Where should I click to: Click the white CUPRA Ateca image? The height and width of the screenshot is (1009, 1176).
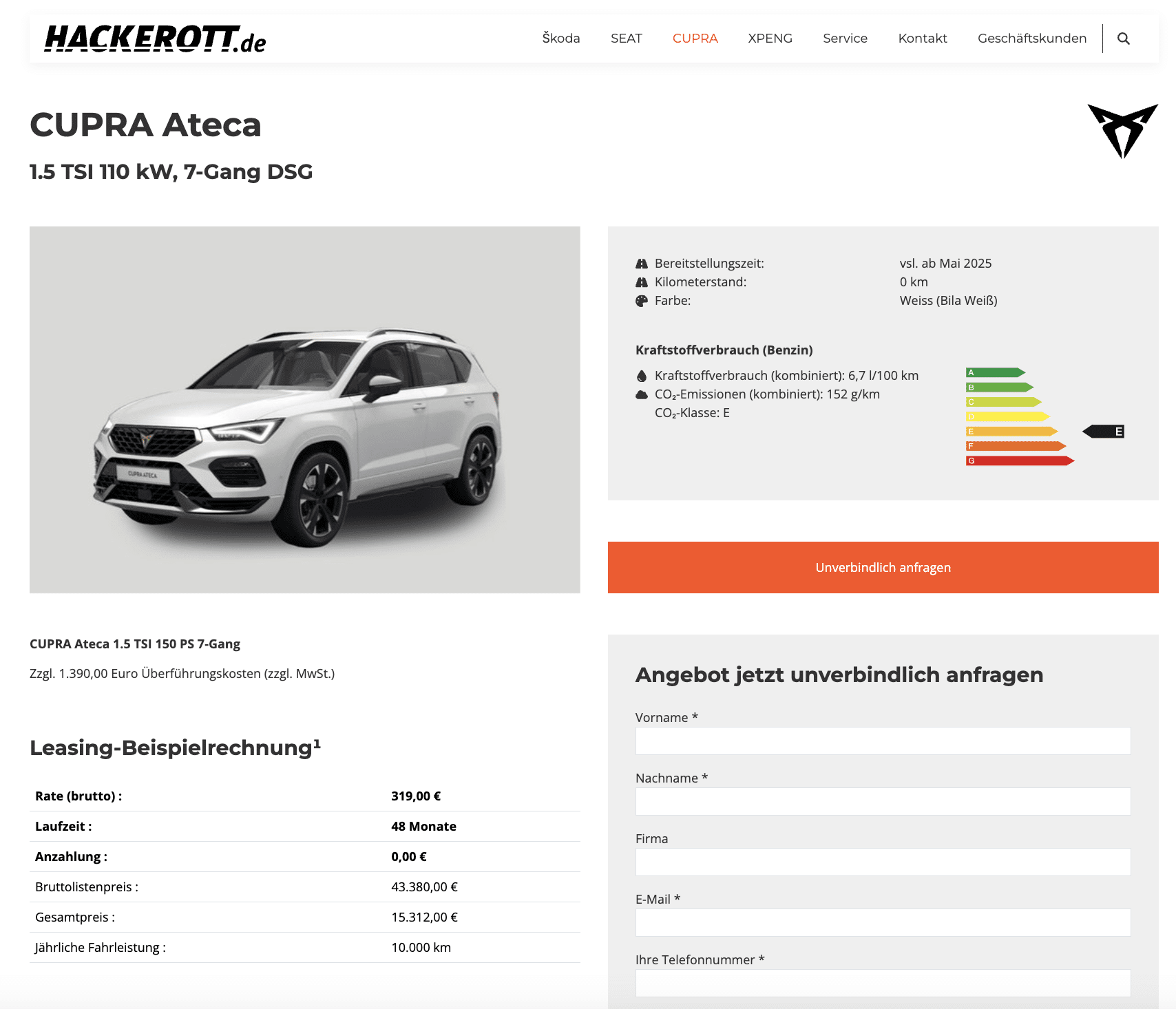tap(304, 410)
